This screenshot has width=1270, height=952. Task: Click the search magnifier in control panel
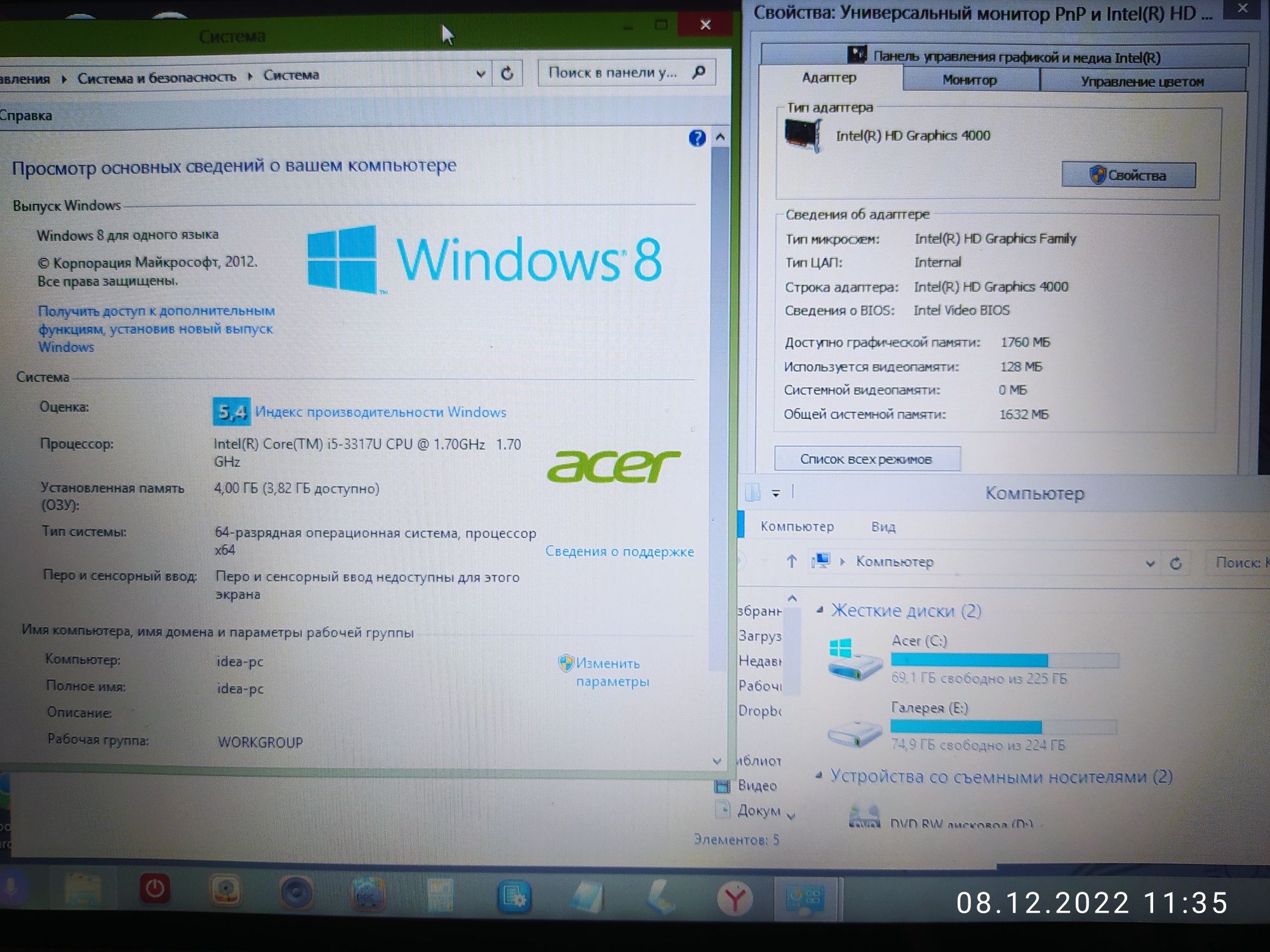[699, 72]
